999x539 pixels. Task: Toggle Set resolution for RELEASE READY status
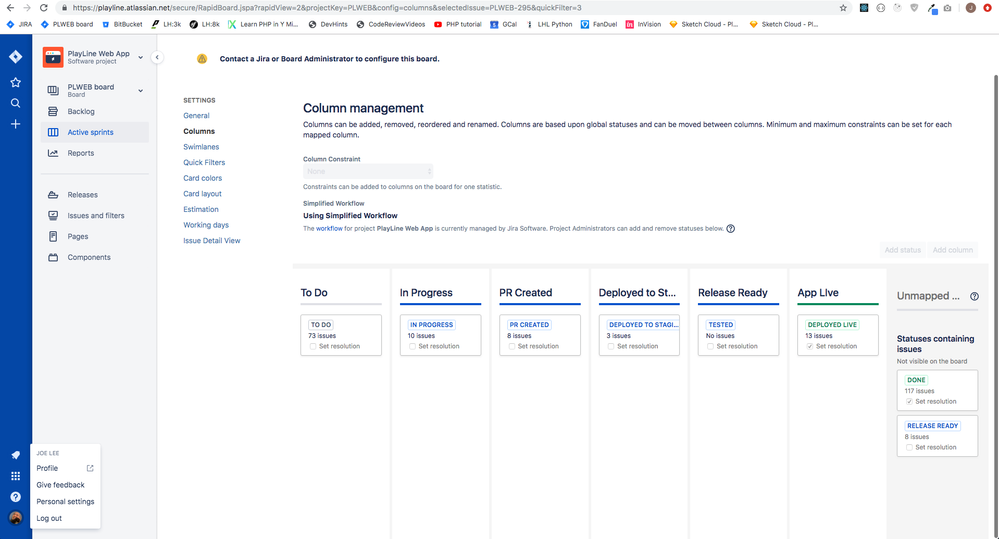(909, 448)
